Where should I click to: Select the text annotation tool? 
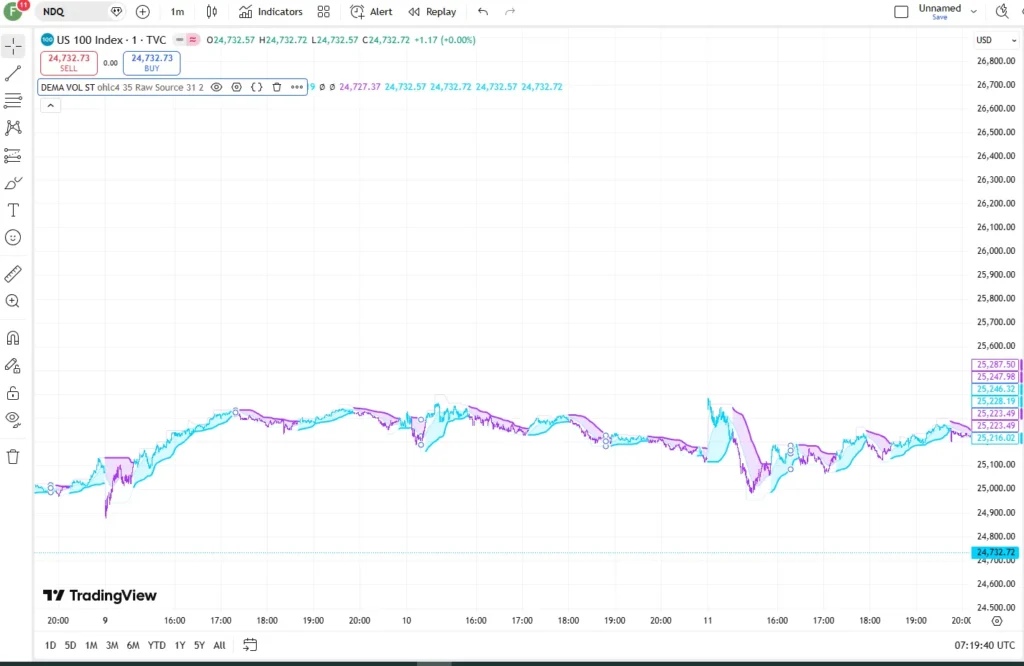13,210
